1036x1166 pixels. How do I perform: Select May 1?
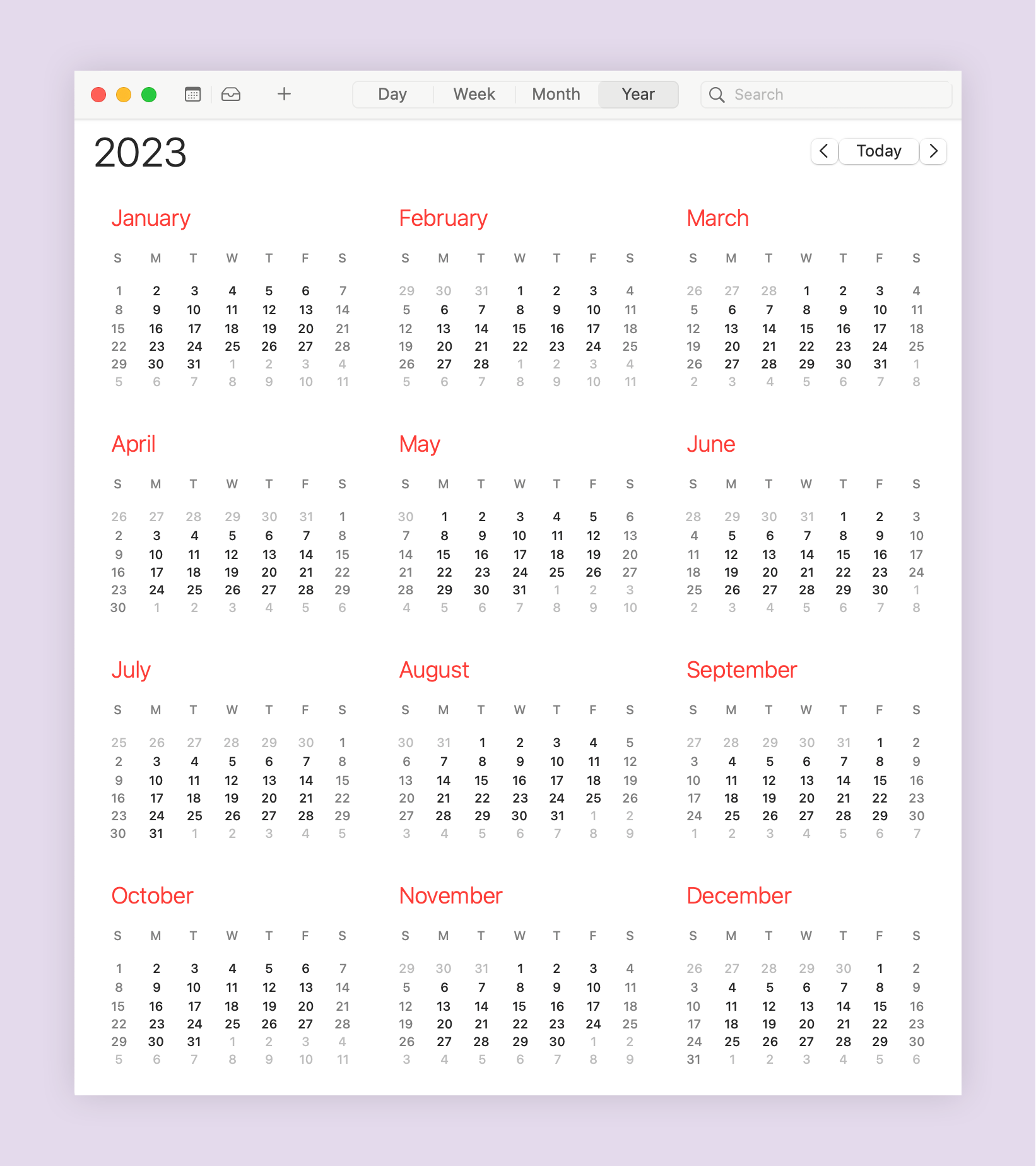(444, 517)
